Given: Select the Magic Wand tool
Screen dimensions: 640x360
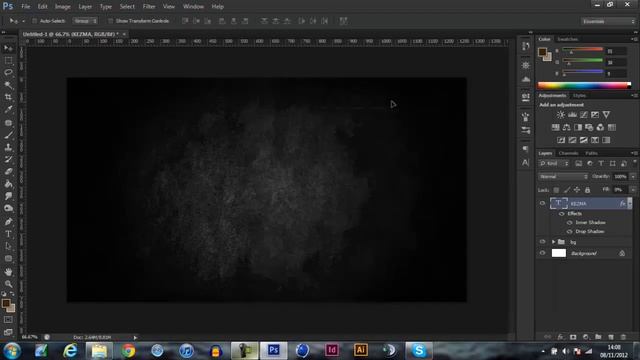Looking at the screenshot, I should pos(8,85).
